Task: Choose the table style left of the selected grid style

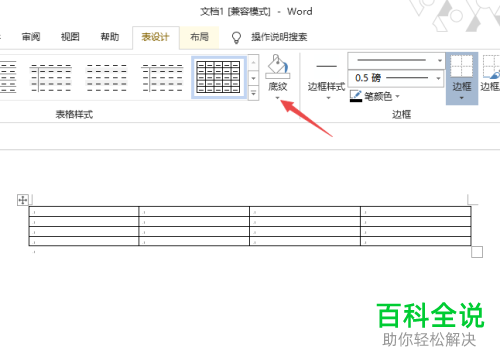Action: (x=162, y=78)
